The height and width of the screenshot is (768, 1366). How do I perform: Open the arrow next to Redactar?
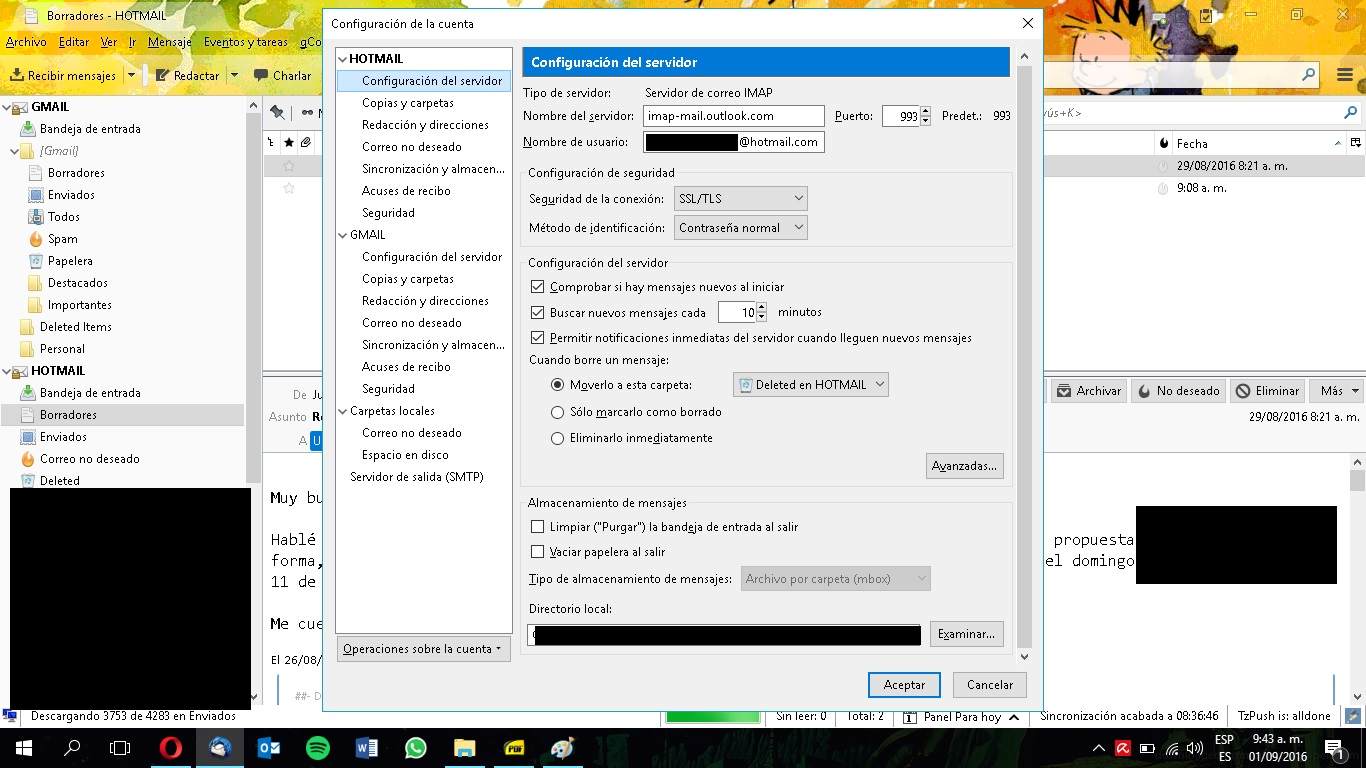click(x=234, y=75)
